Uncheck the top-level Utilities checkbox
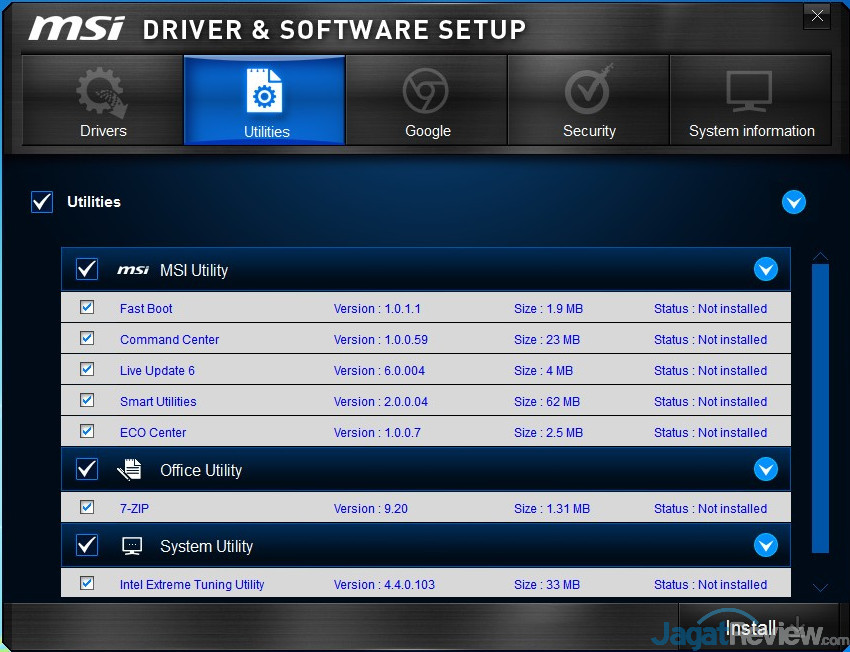 coord(42,202)
